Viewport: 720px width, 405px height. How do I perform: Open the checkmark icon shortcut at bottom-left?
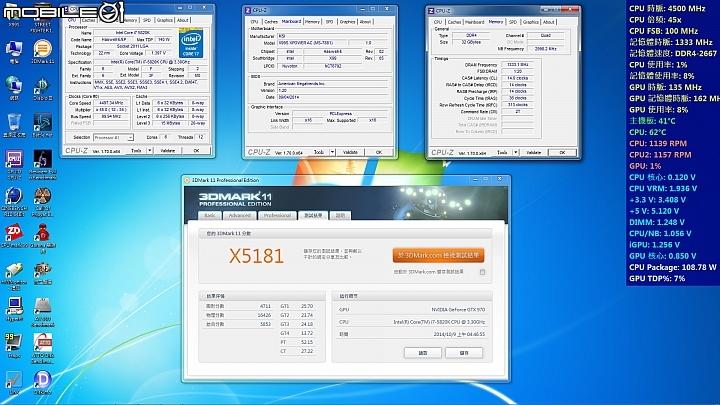[x=14, y=382]
